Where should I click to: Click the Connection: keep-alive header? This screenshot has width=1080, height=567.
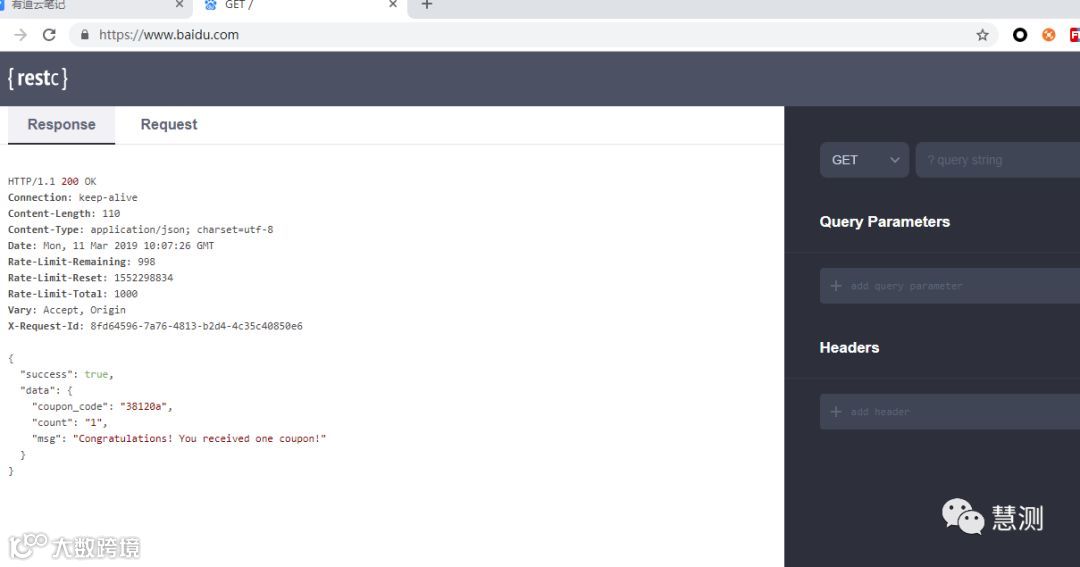(73, 198)
